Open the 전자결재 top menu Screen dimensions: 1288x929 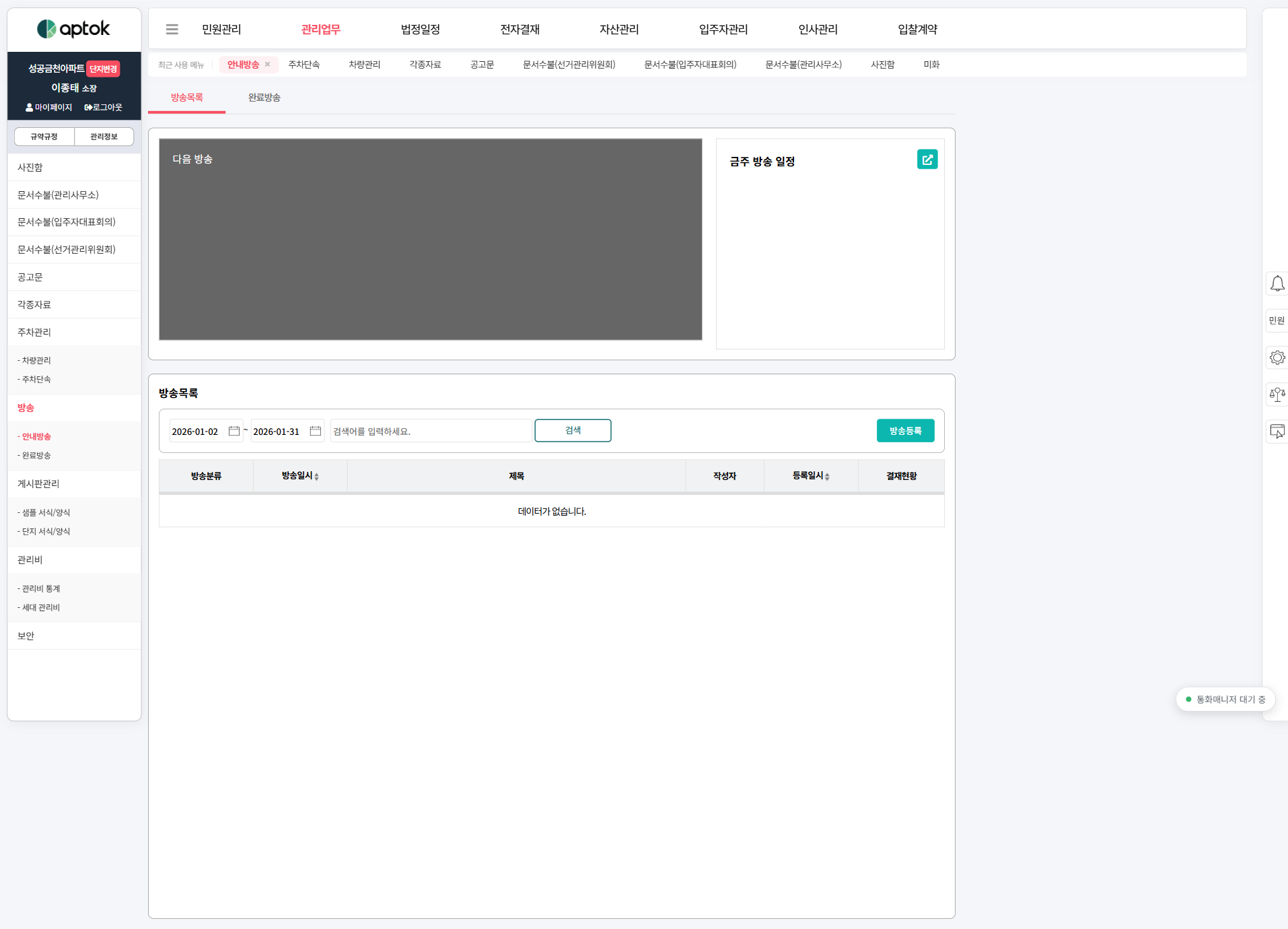(520, 29)
